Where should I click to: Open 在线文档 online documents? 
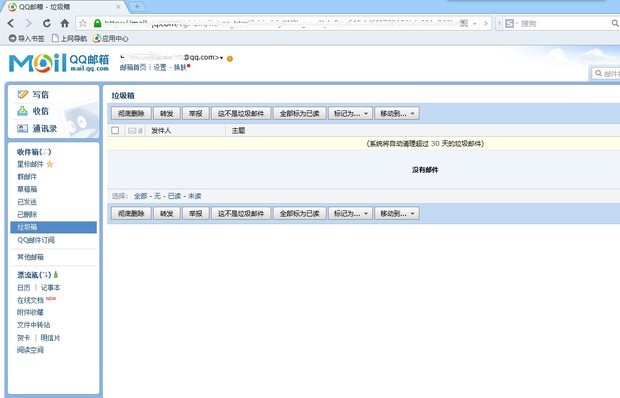tap(30, 300)
